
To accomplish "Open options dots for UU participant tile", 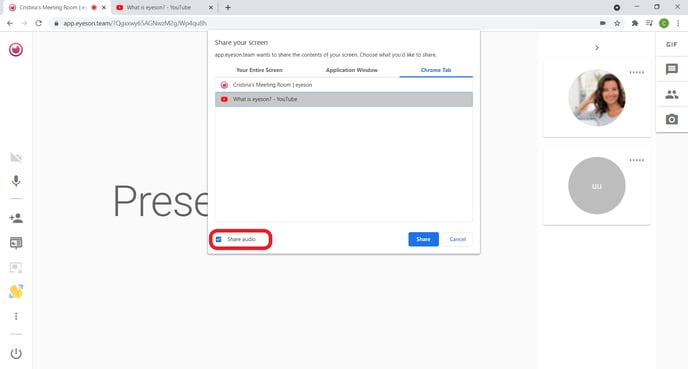I will [x=637, y=160].
